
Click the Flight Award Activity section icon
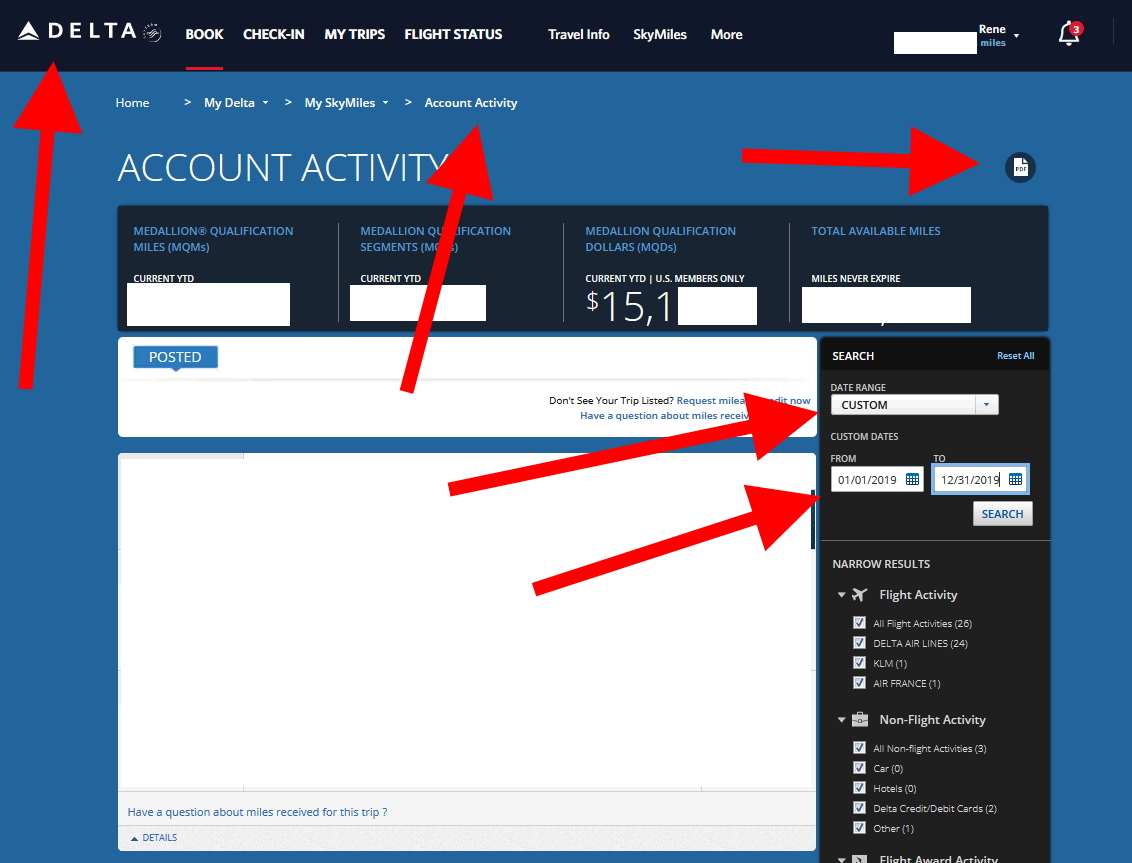coord(860,857)
